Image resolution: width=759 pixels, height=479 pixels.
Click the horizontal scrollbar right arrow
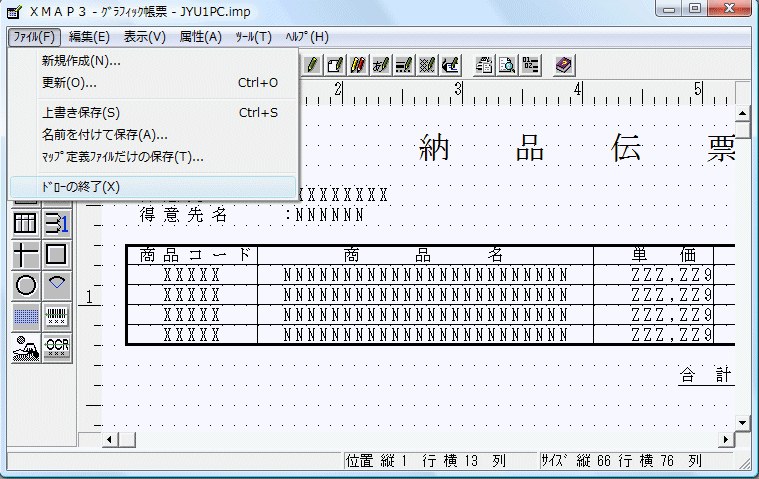tap(726, 439)
